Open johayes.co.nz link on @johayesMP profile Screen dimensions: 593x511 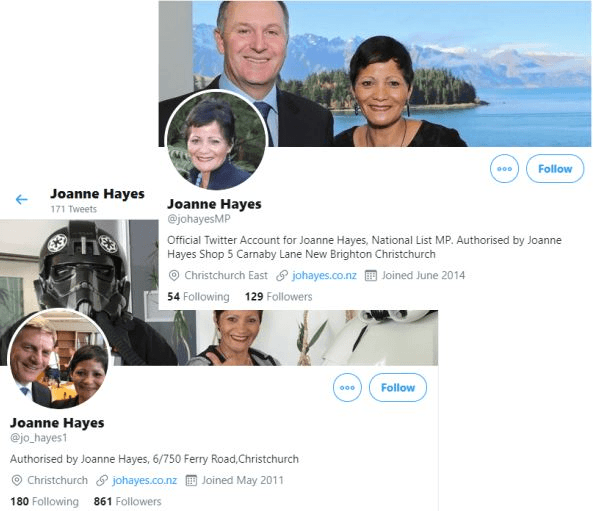324,275
